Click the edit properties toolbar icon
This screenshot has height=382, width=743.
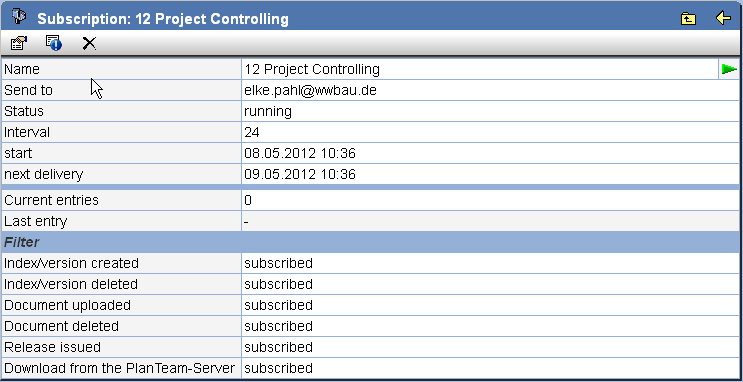pyautogui.click(x=19, y=44)
